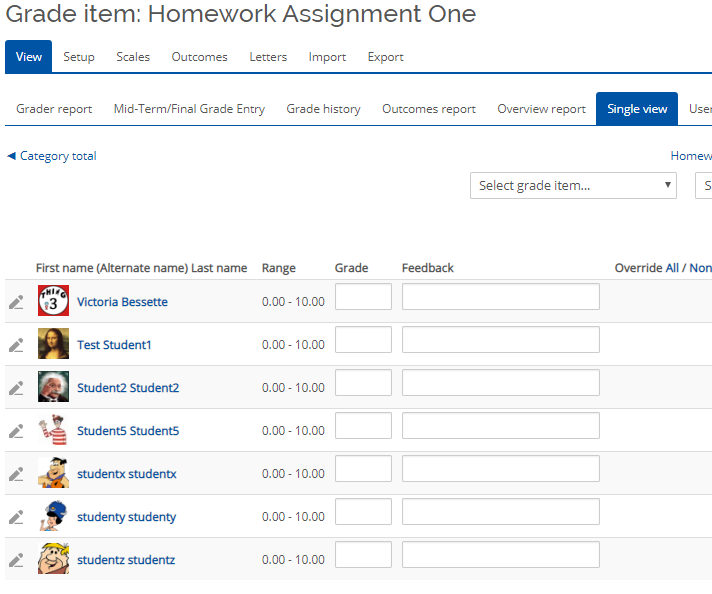712x594 pixels.
Task: Click the edit pencil icon for studentx studentx
Action: tap(16, 474)
